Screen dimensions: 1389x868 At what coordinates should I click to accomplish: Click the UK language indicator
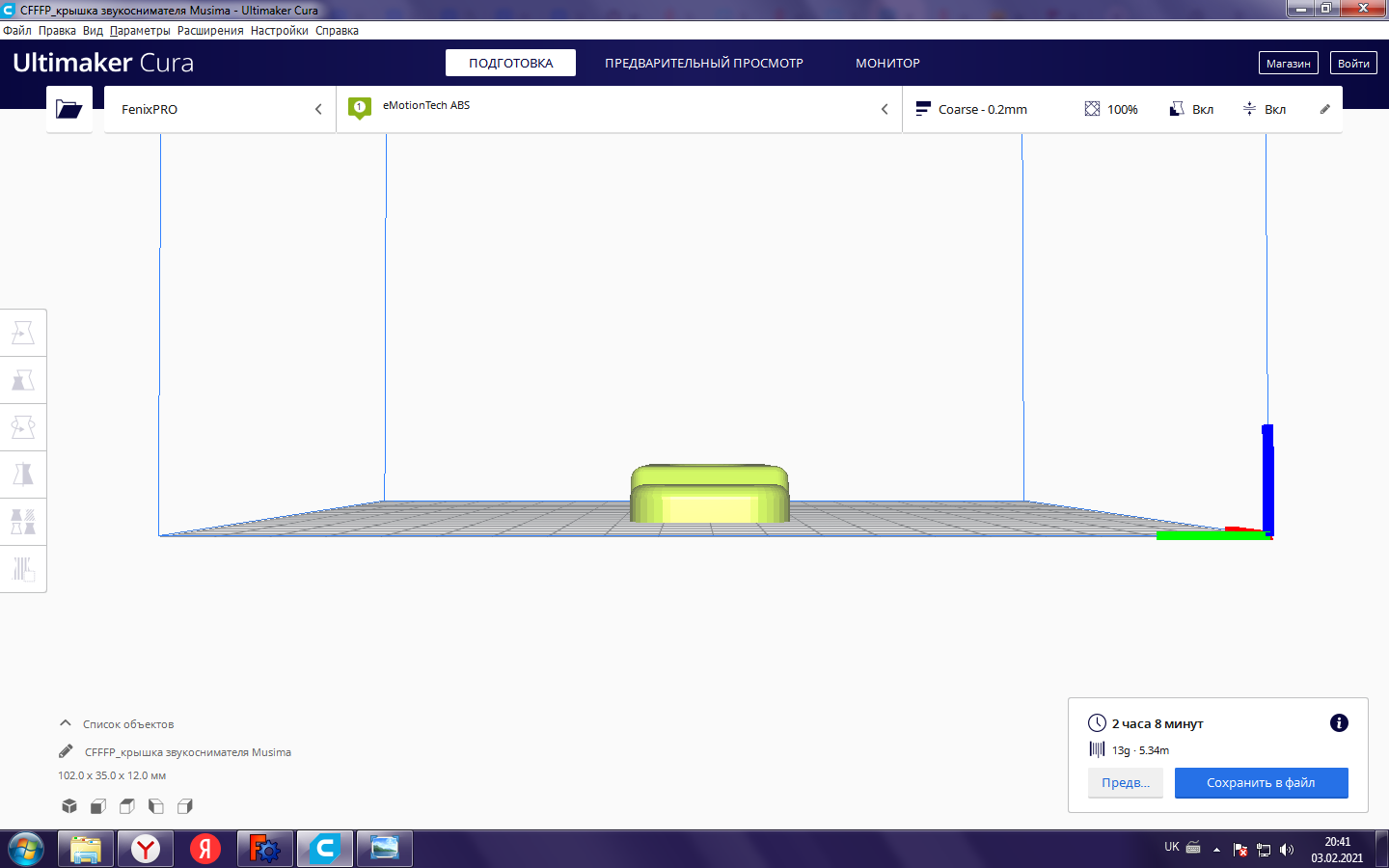pos(1172,847)
